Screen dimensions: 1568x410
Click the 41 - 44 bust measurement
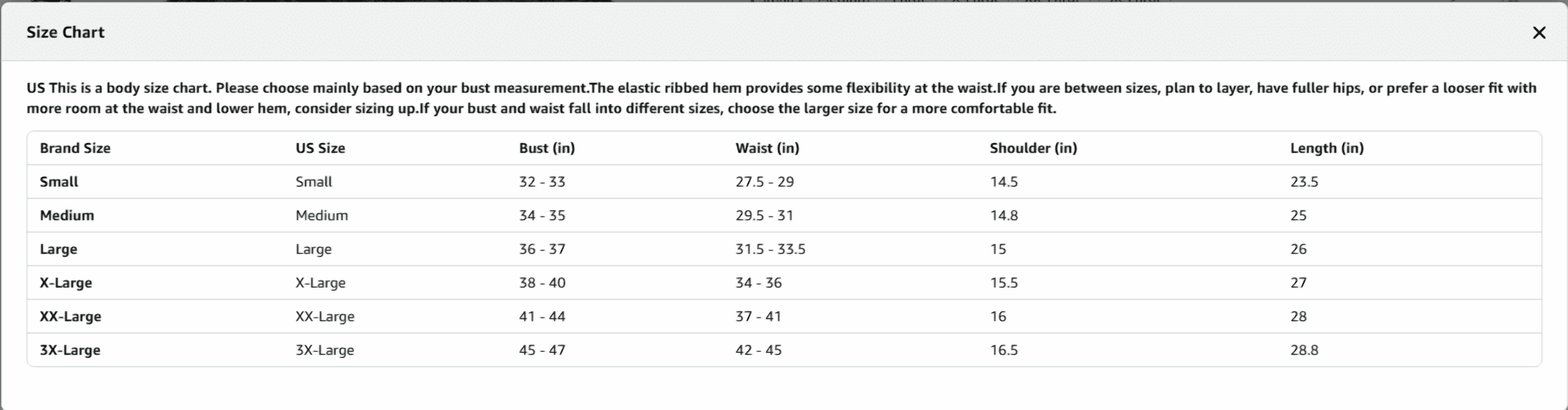(x=542, y=316)
